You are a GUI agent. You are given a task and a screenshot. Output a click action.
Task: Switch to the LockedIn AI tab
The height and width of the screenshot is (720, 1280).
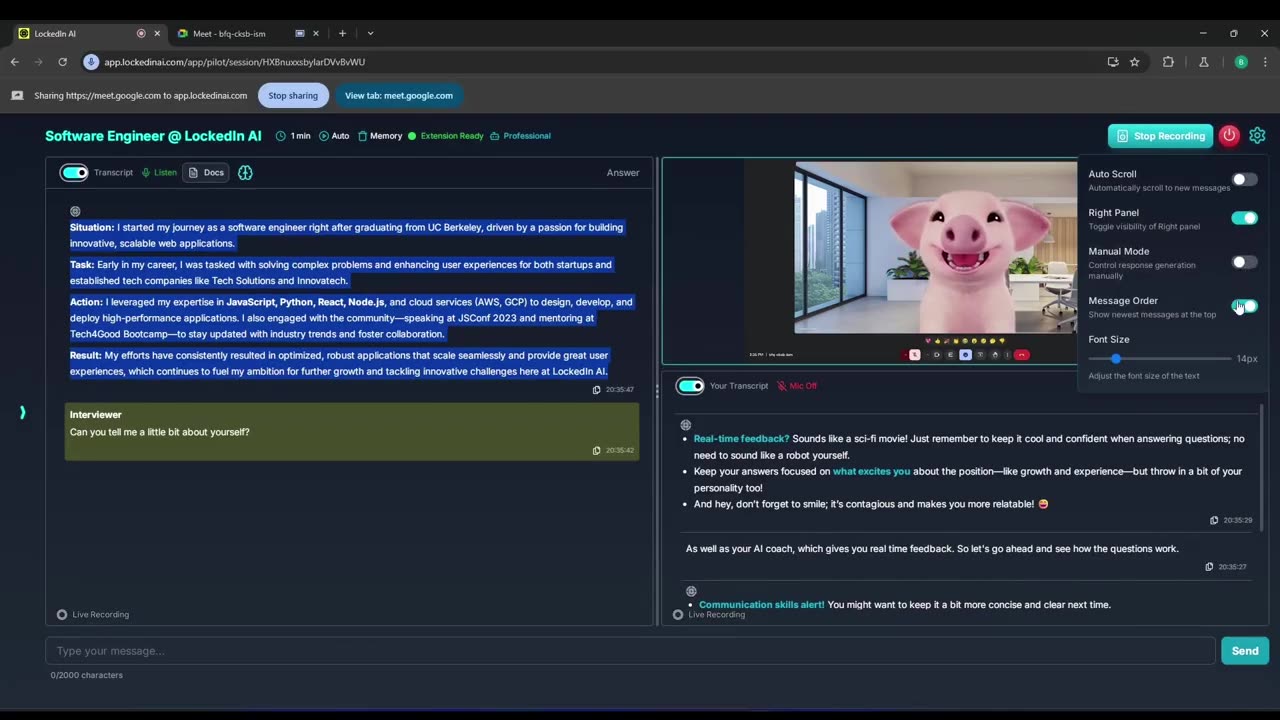point(89,33)
